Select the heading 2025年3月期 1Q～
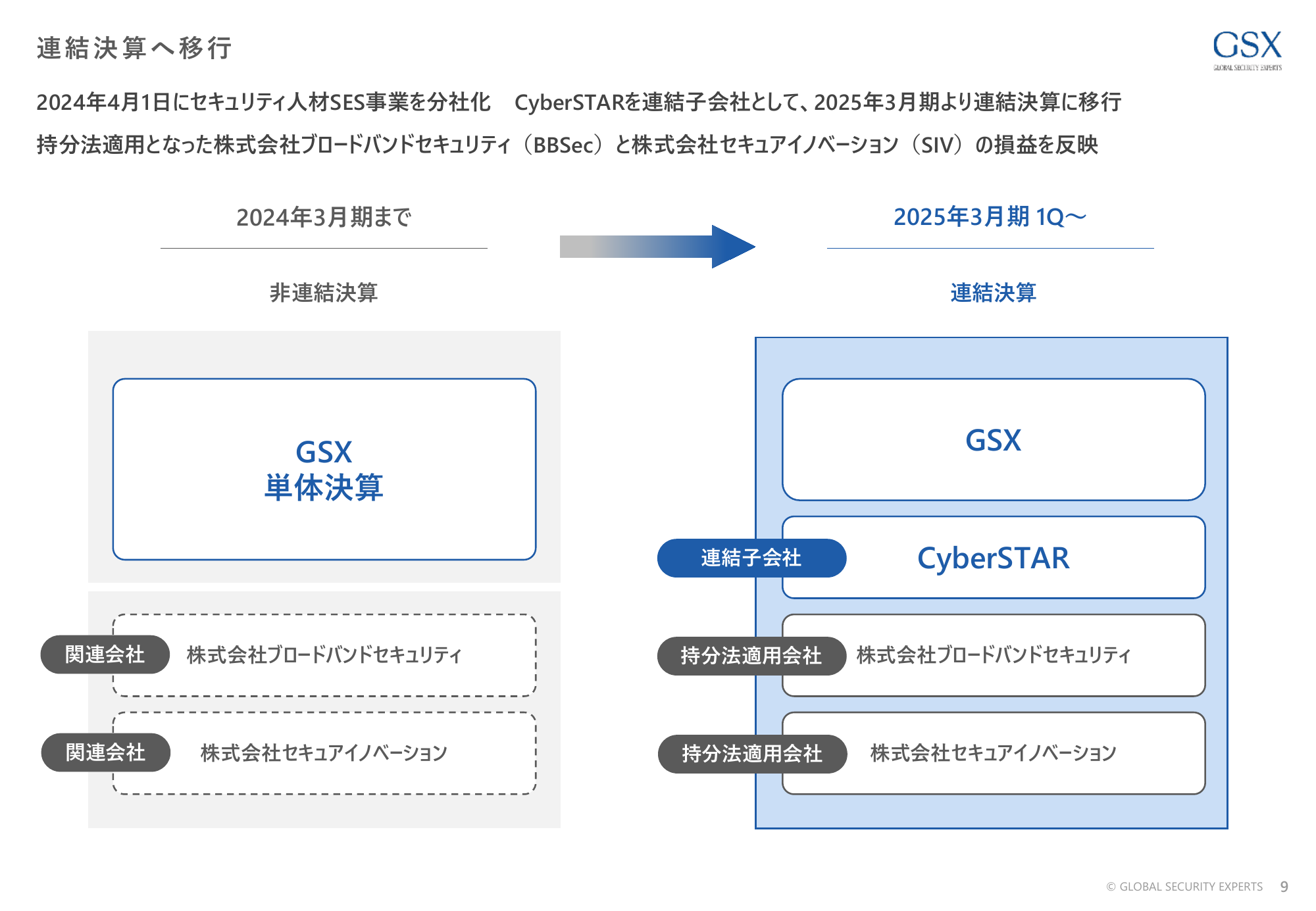The image size is (1316, 911). tap(990, 216)
